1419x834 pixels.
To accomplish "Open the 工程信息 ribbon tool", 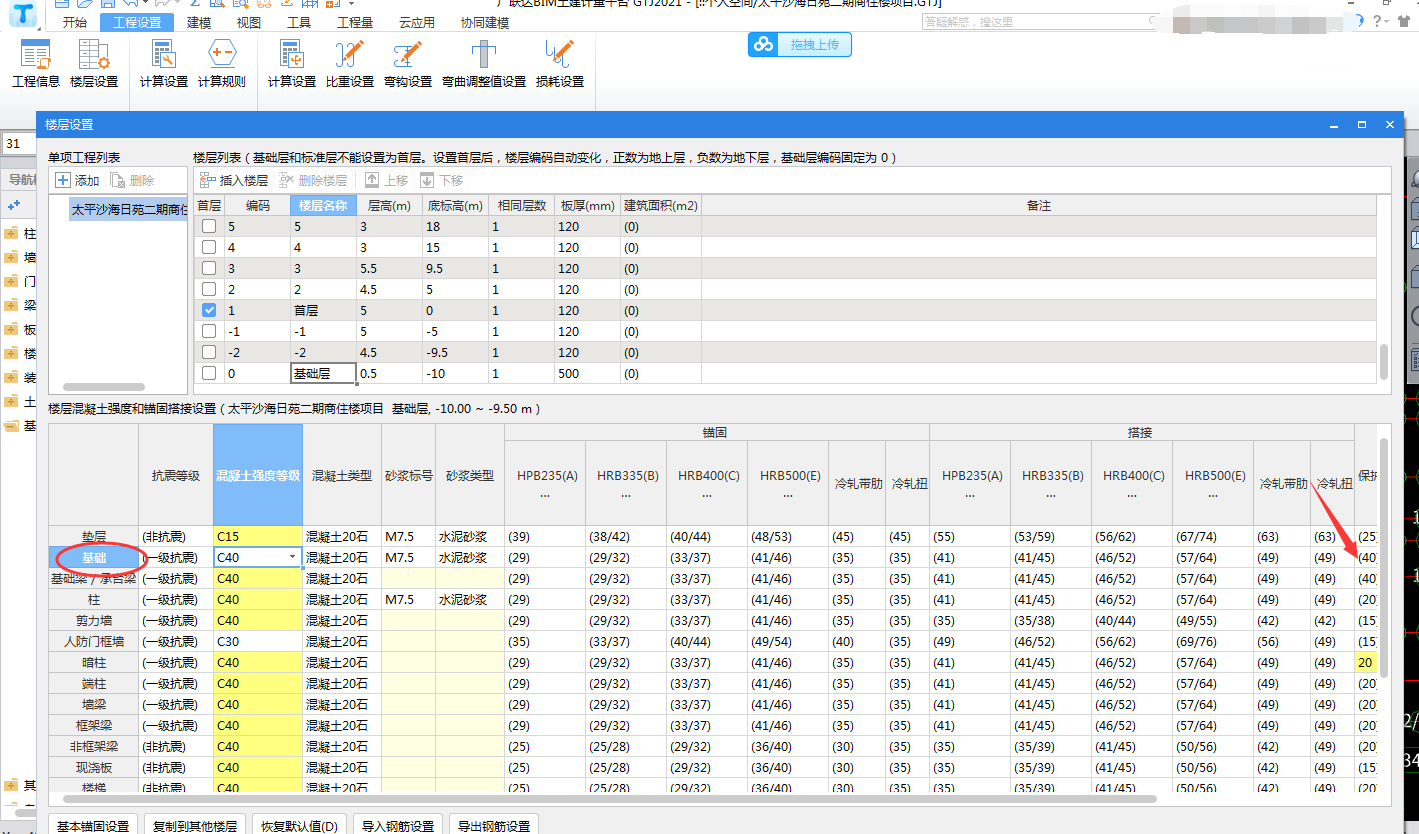I will 36,64.
